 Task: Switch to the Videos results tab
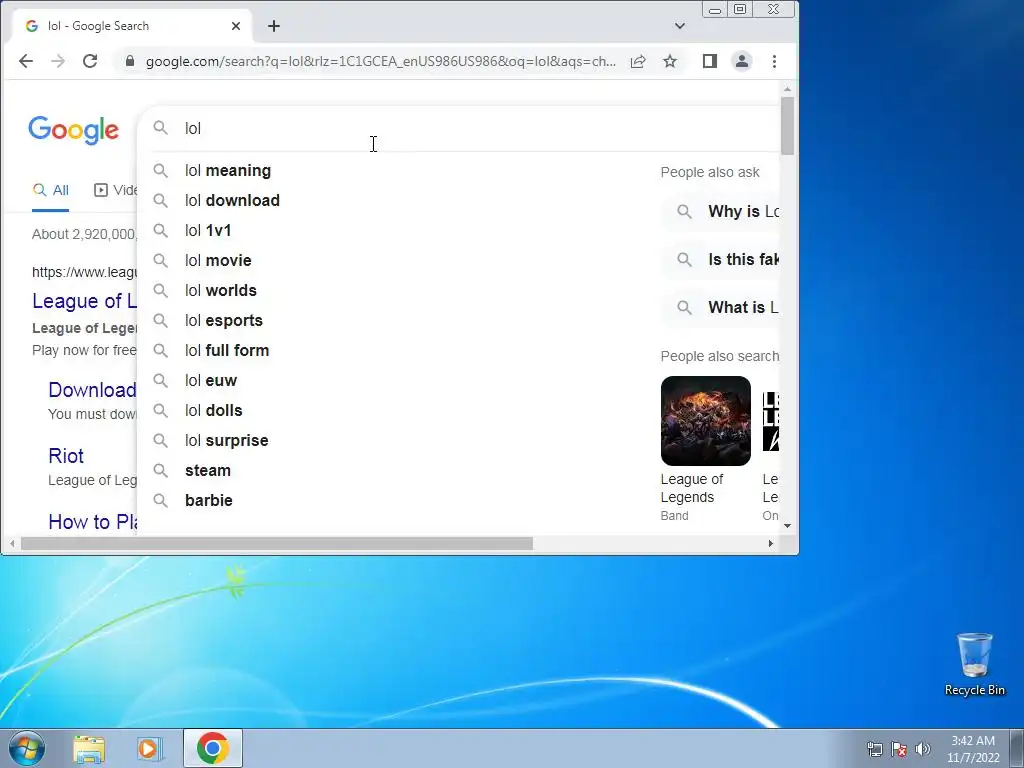(x=116, y=190)
